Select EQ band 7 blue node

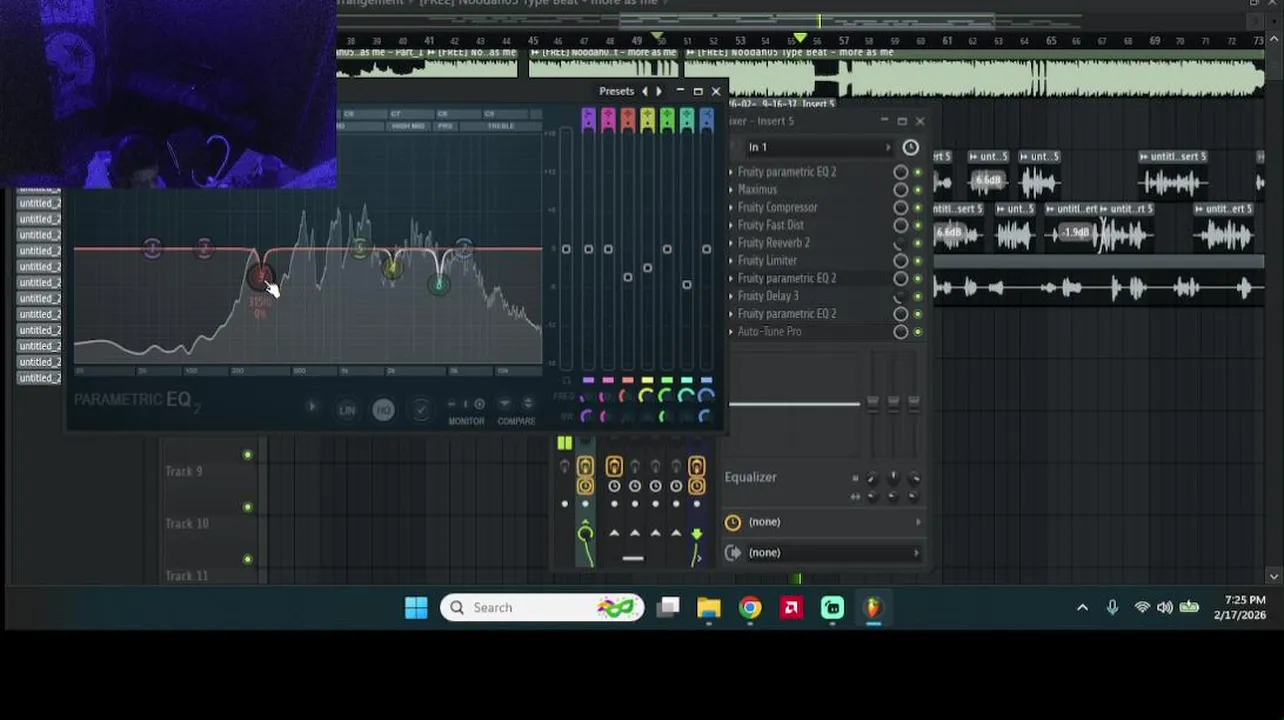point(463,247)
